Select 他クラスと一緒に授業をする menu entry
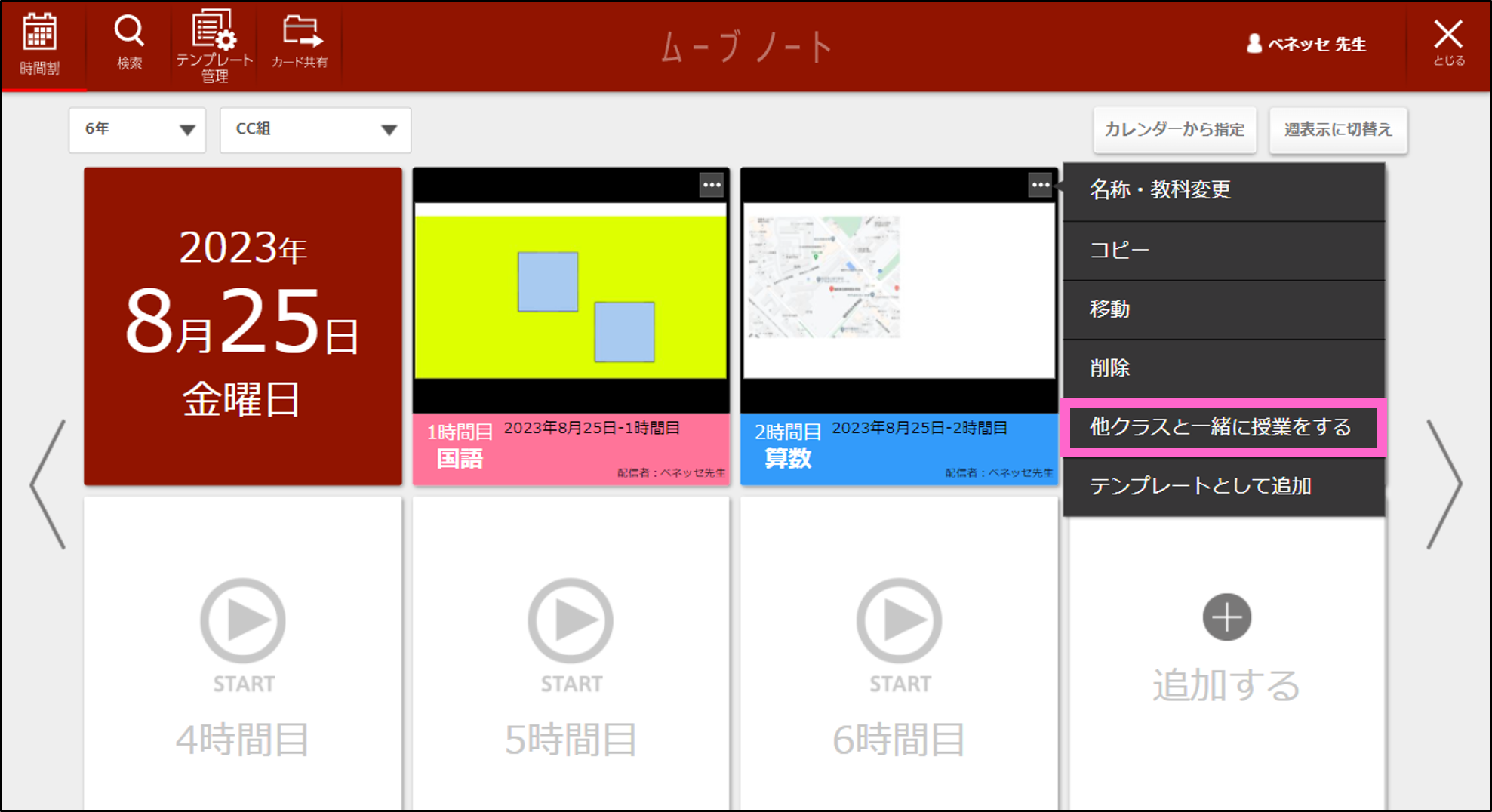The width and height of the screenshot is (1492, 812). pos(1221,427)
